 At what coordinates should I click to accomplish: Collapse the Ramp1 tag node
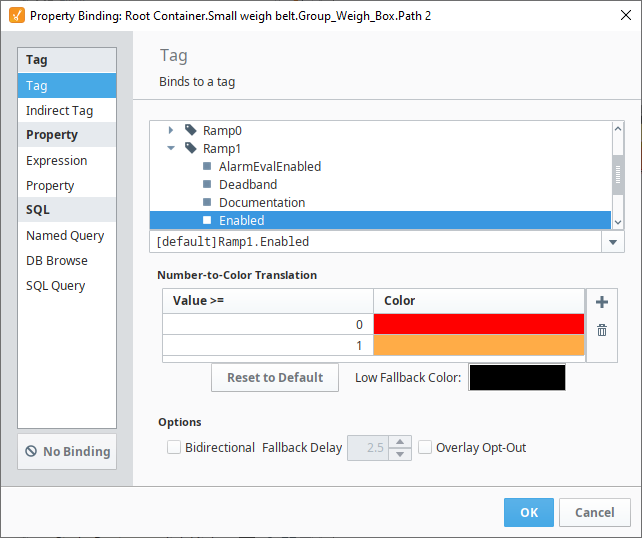[171, 148]
